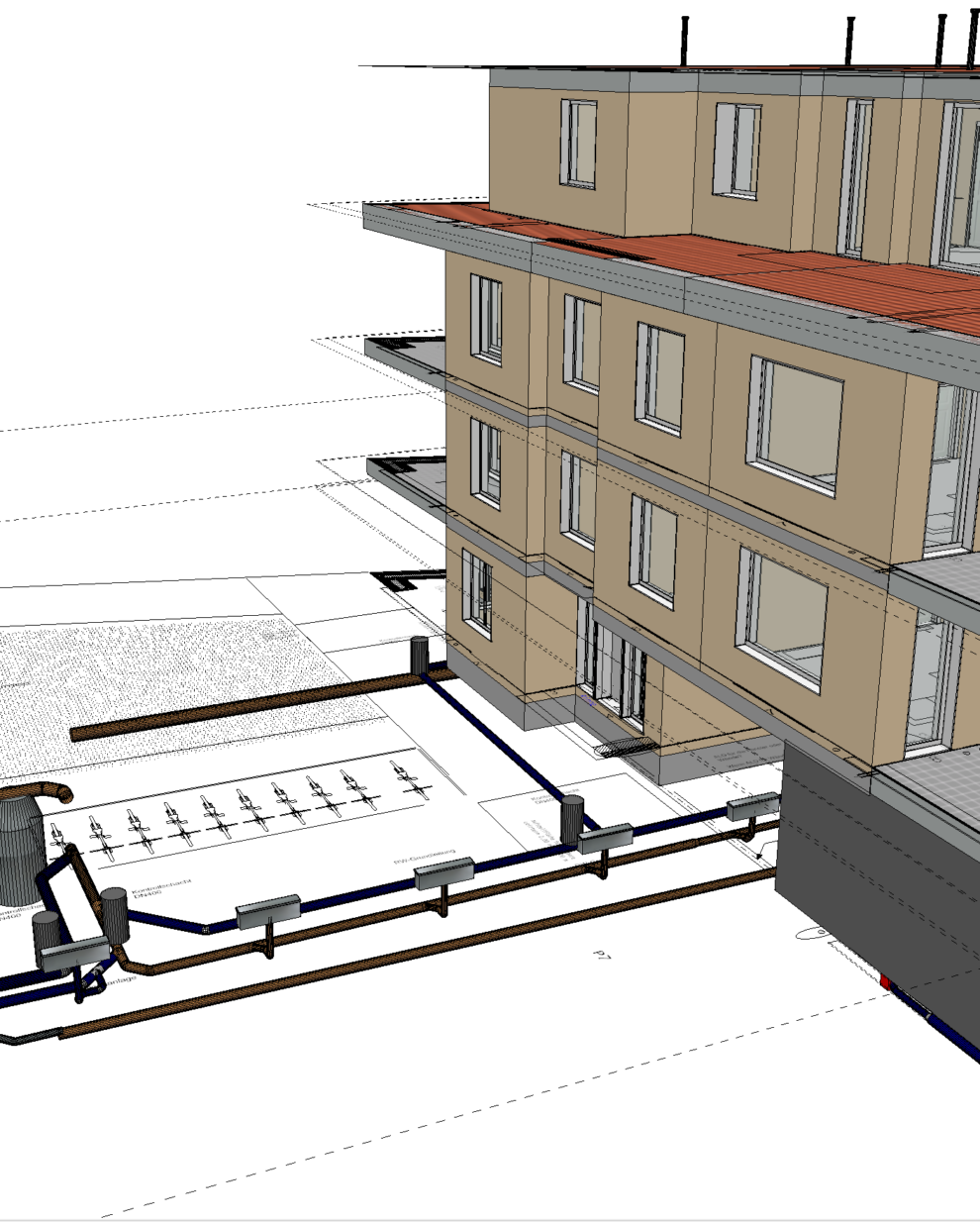Select the RW-Grundleitung pipe label
Screen dimensions: 980x1224
[417, 858]
